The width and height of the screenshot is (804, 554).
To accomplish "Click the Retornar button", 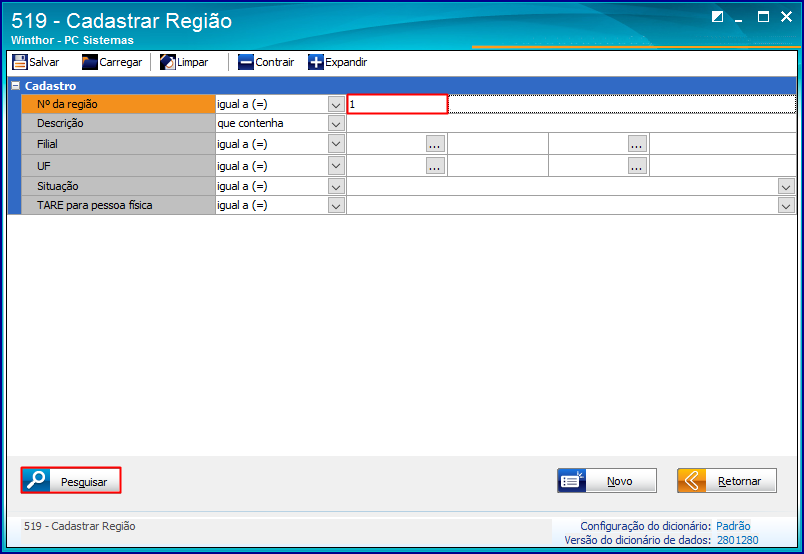I will 727,481.
